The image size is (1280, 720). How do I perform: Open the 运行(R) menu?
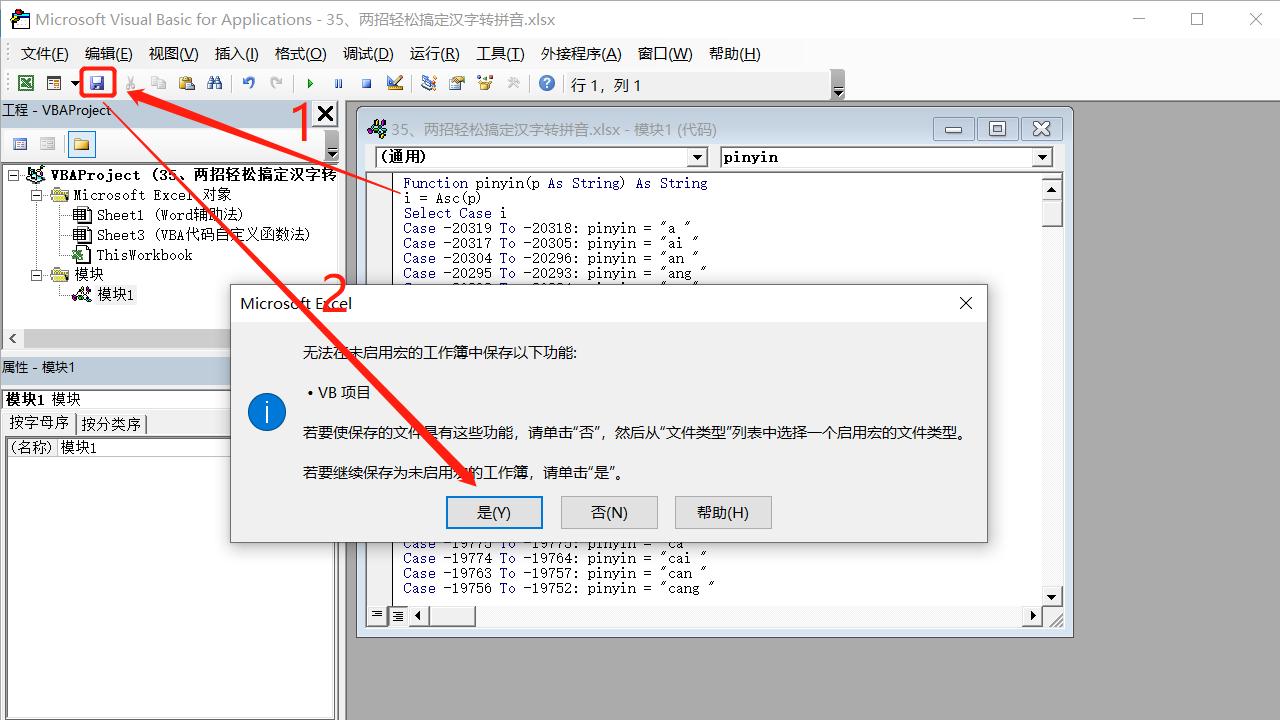click(x=435, y=54)
